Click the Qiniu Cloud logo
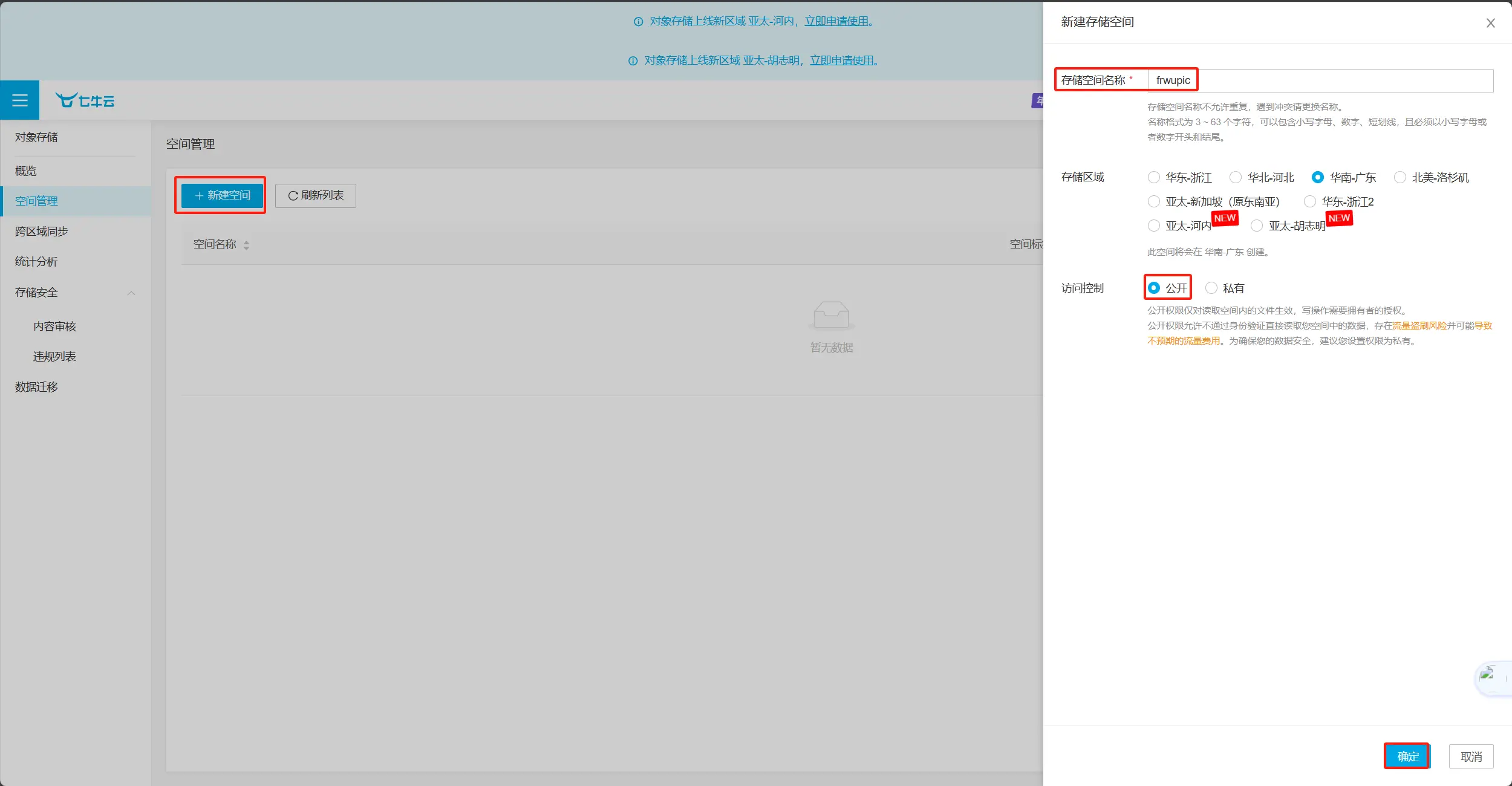 (85, 100)
